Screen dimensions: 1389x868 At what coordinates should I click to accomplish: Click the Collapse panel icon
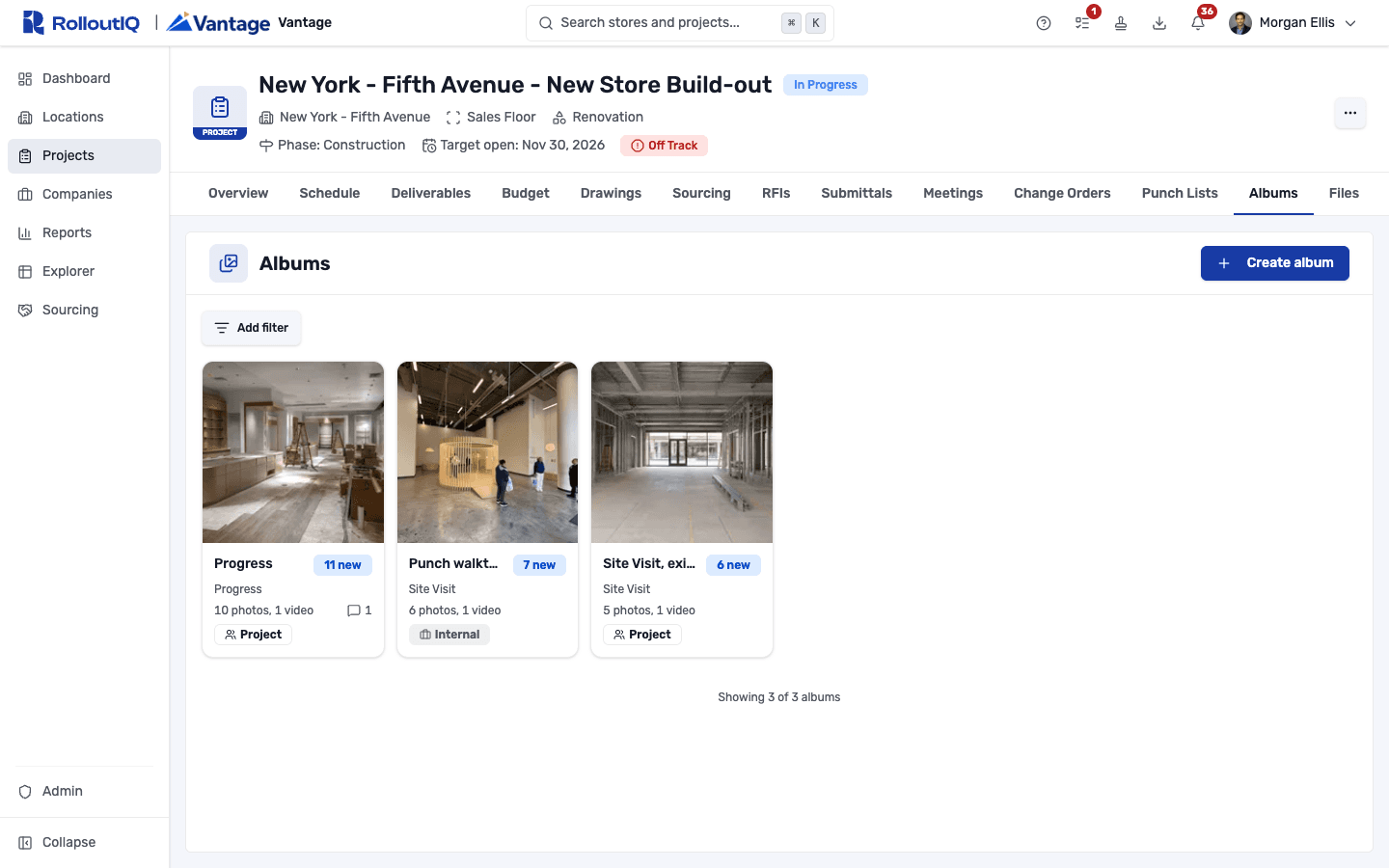[x=25, y=843]
